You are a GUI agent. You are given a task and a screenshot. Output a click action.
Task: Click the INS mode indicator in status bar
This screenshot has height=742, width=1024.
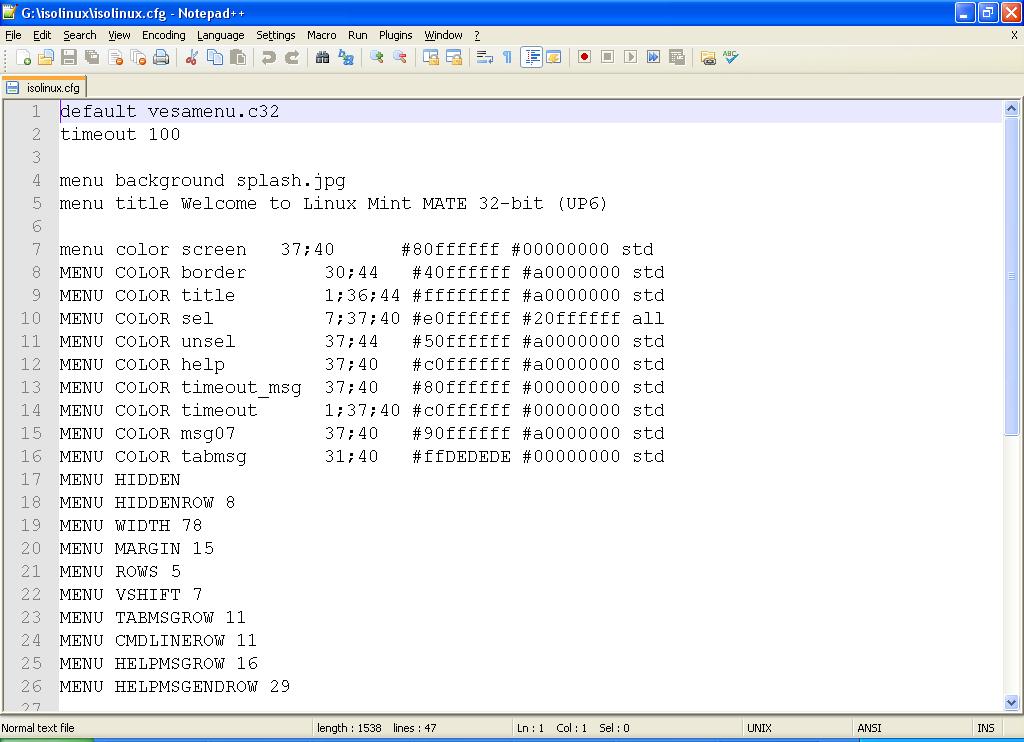coord(985,728)
